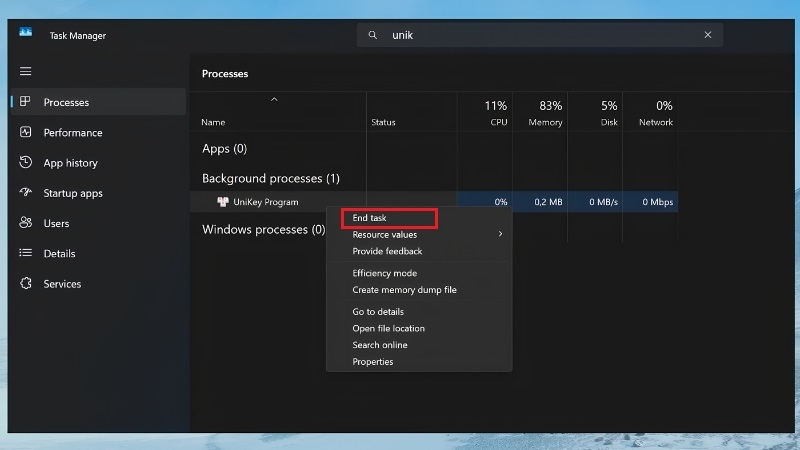The width and height of the screenshot is (800, 450).
Task: Open the hamburger navigation menu
Action: (26, 71)
